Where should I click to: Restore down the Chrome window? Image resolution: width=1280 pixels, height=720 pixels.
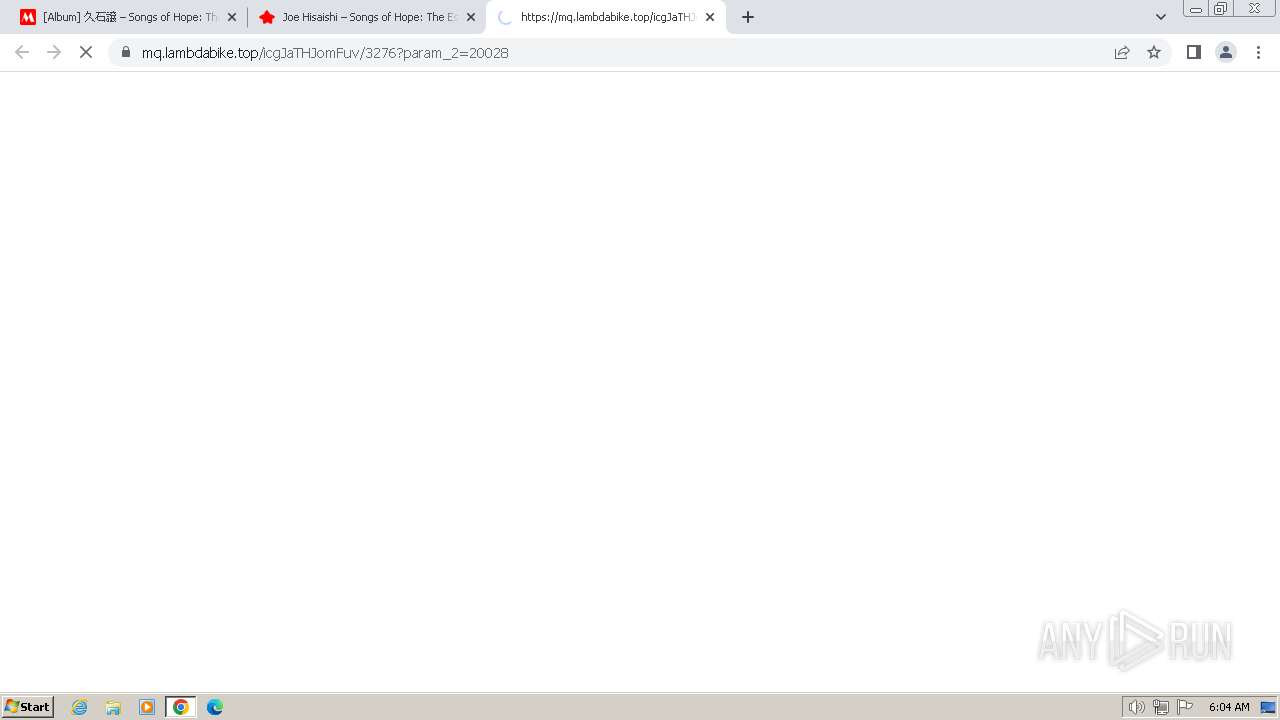[x=1220, y=9]
